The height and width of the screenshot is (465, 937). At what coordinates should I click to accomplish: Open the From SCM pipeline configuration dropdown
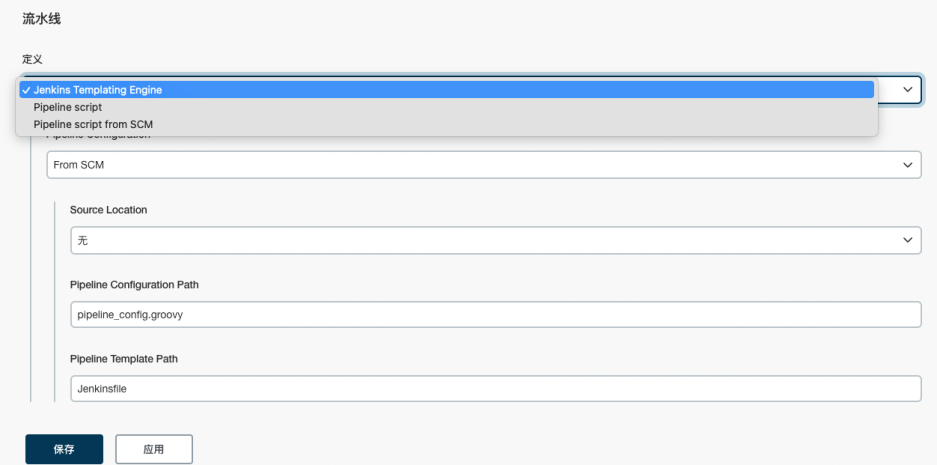pyautogui.click(x=483, y=164)
